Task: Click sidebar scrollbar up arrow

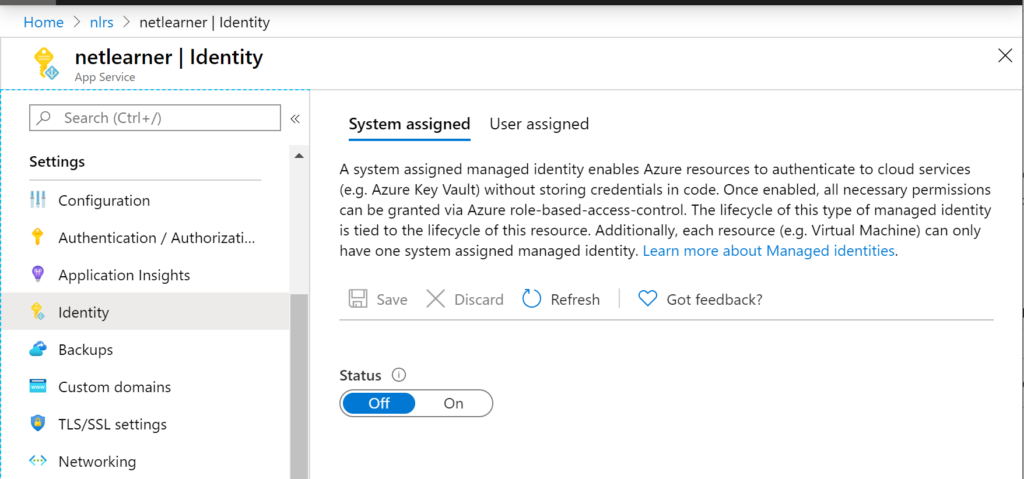Action: pyautogui.click(x=299, y=156)
